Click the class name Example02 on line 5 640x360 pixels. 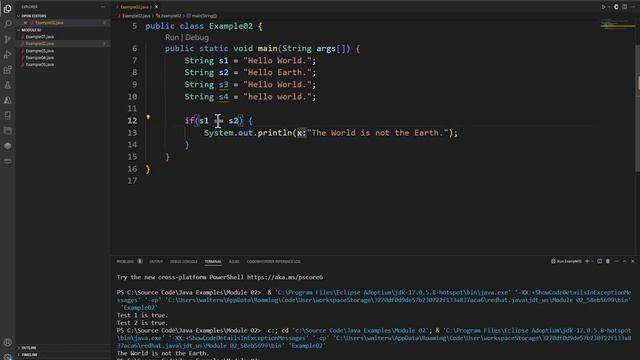pyautogui.click(x=231, y=26)
